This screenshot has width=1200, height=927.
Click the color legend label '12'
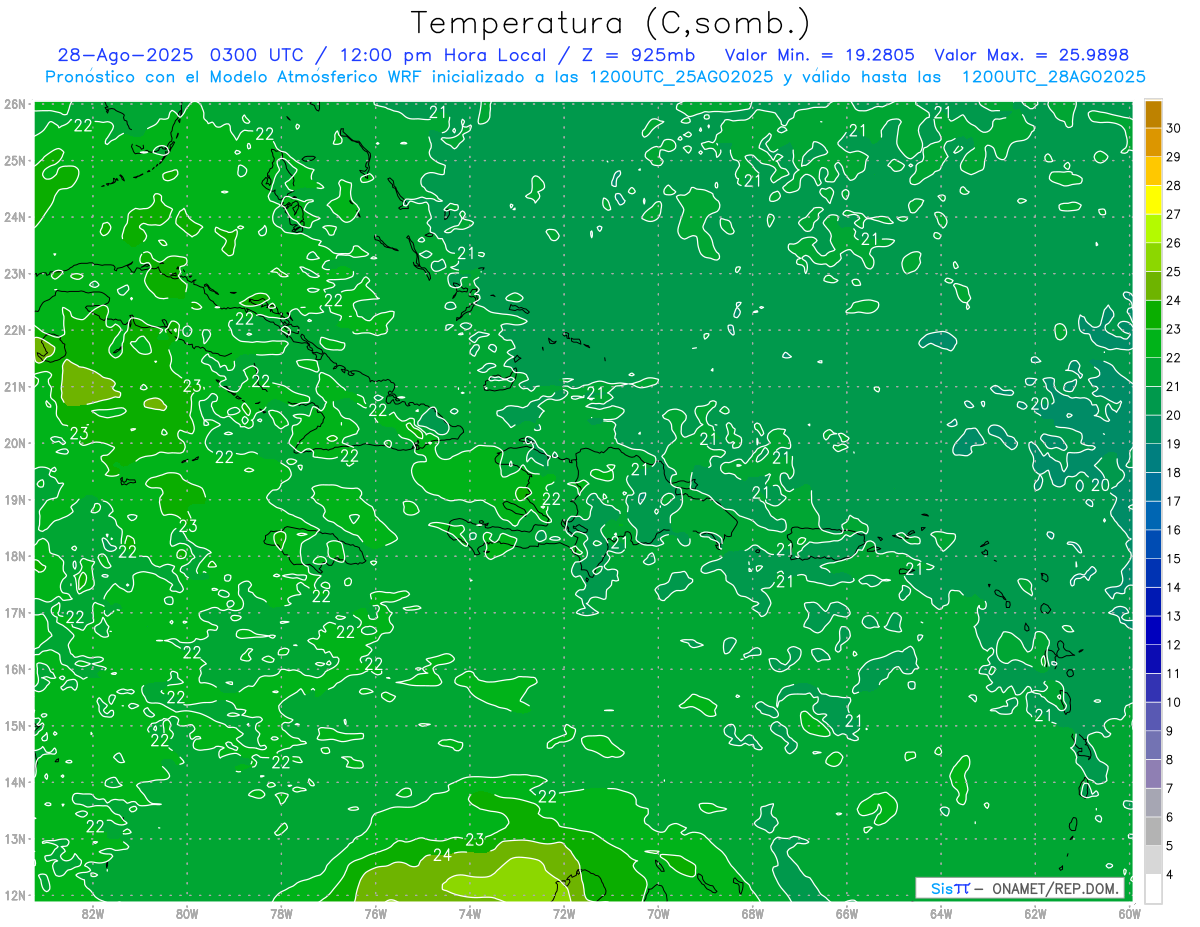tap(1173, 644)
